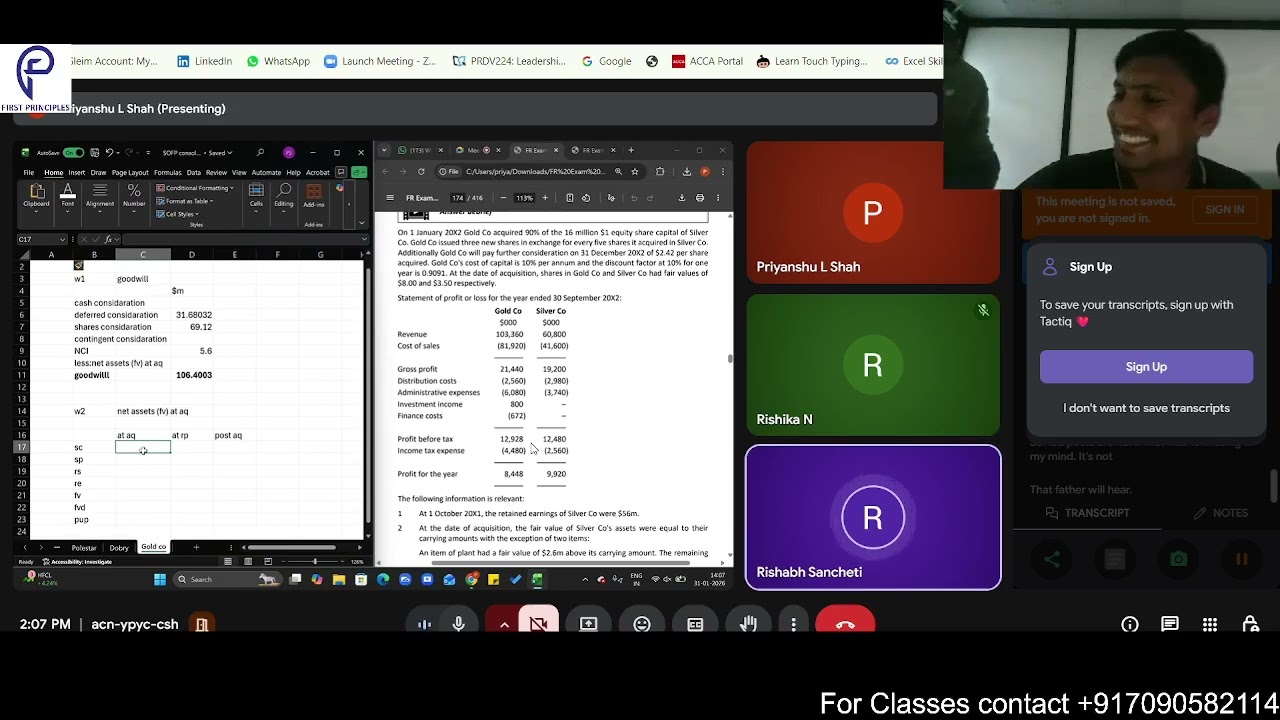Open the WhatsApp bookmark
The image size is (1280, 720).
(x=278, y=61)
